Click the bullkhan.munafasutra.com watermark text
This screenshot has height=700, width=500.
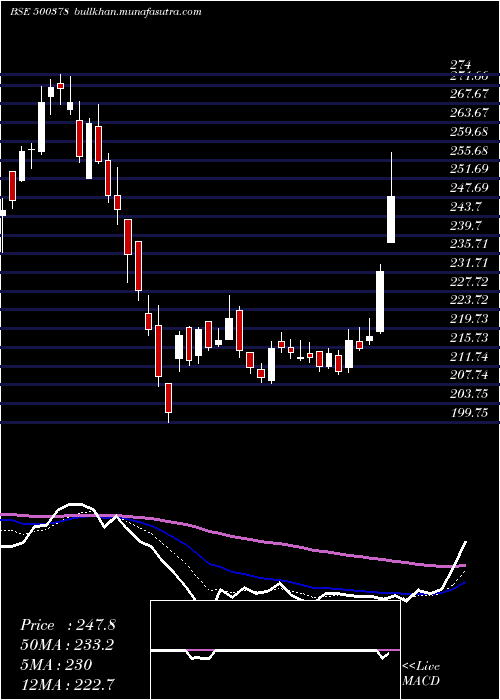point(139,12)
